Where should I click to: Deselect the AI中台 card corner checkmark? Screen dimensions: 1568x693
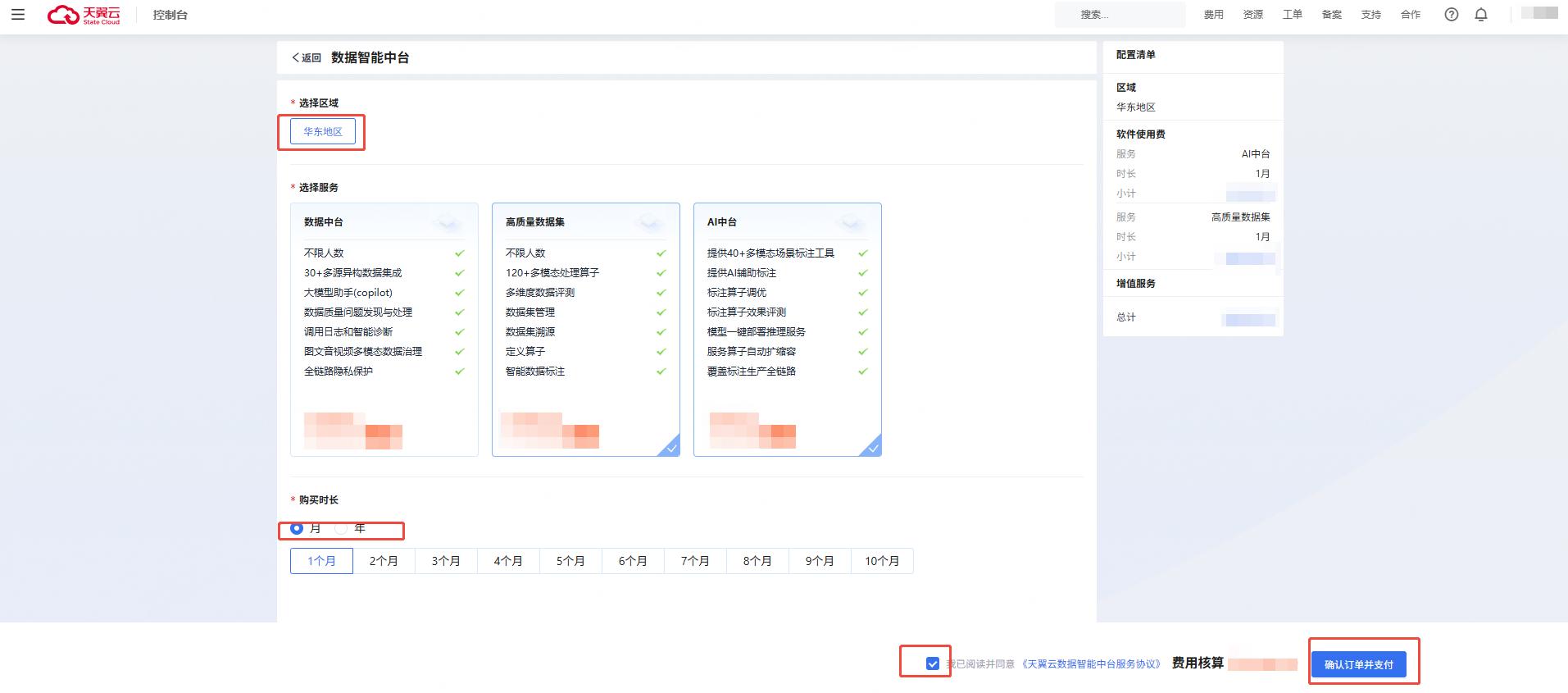(x=870, y=445)
